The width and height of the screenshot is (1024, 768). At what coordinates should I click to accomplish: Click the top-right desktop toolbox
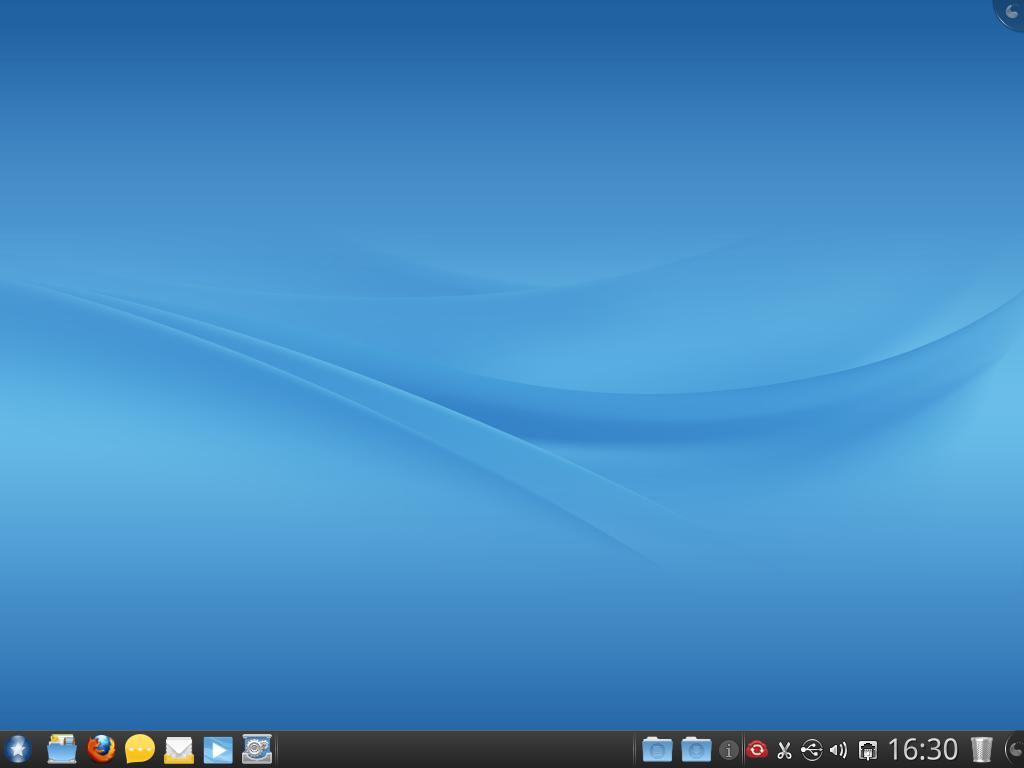[1012, 12]
